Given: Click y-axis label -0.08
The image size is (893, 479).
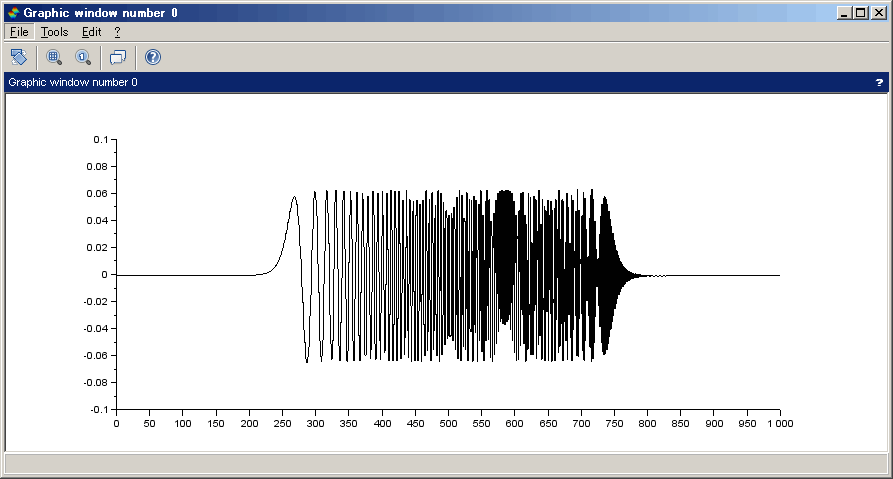Looking at the screenshot, I should pyautogui.click(x=95, y=383).
